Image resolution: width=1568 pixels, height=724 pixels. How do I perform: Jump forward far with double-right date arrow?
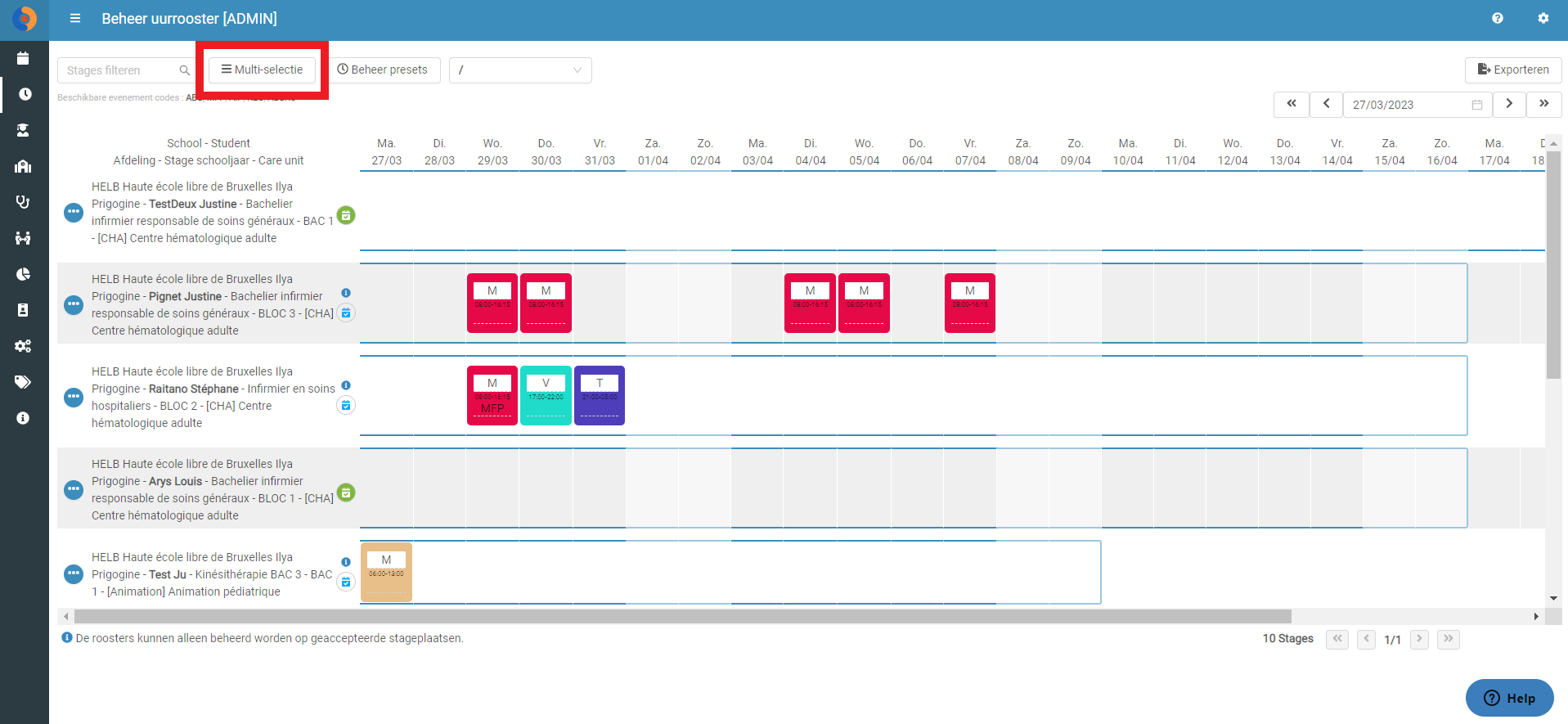coord(1544,104)
